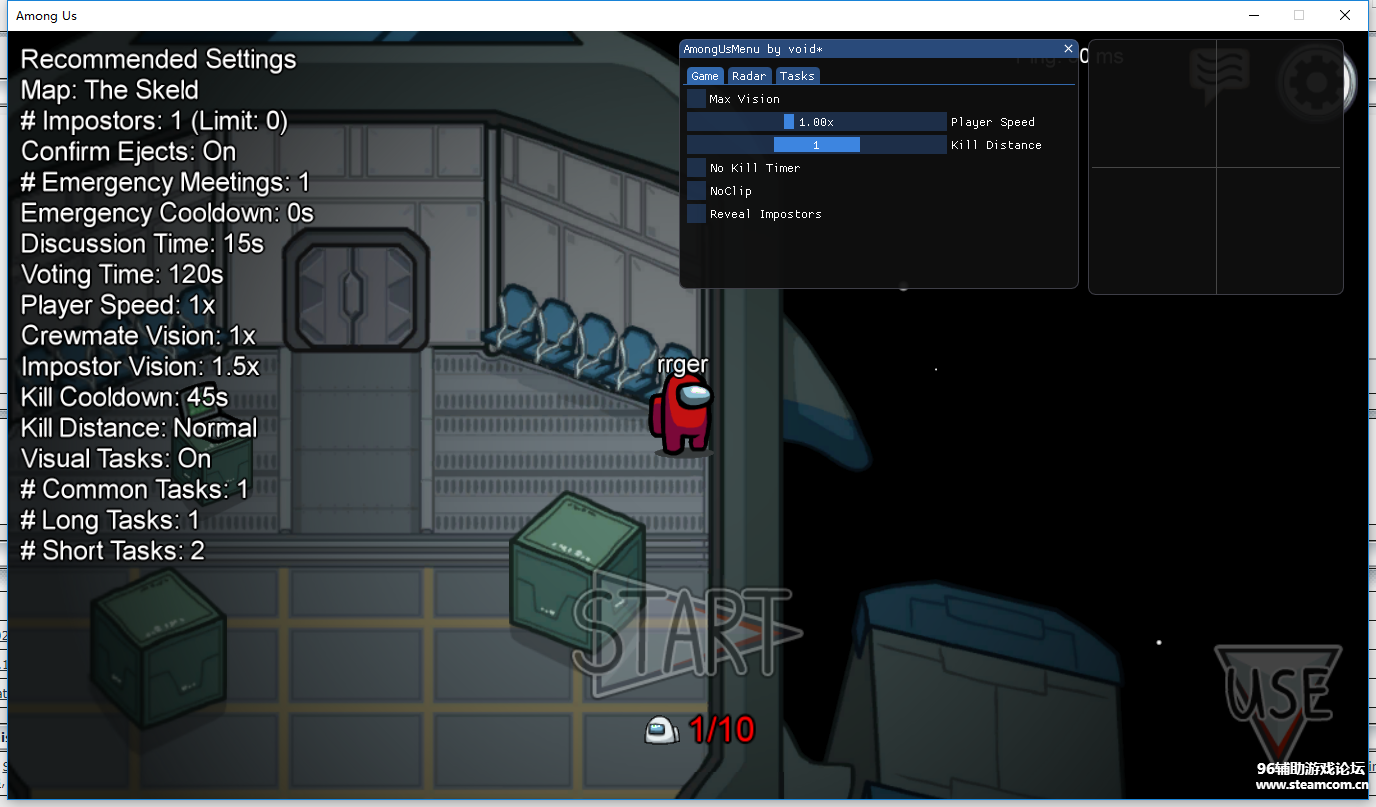Click the START game button
Viewport: 1376px width, 807px height.
[688, 634]
